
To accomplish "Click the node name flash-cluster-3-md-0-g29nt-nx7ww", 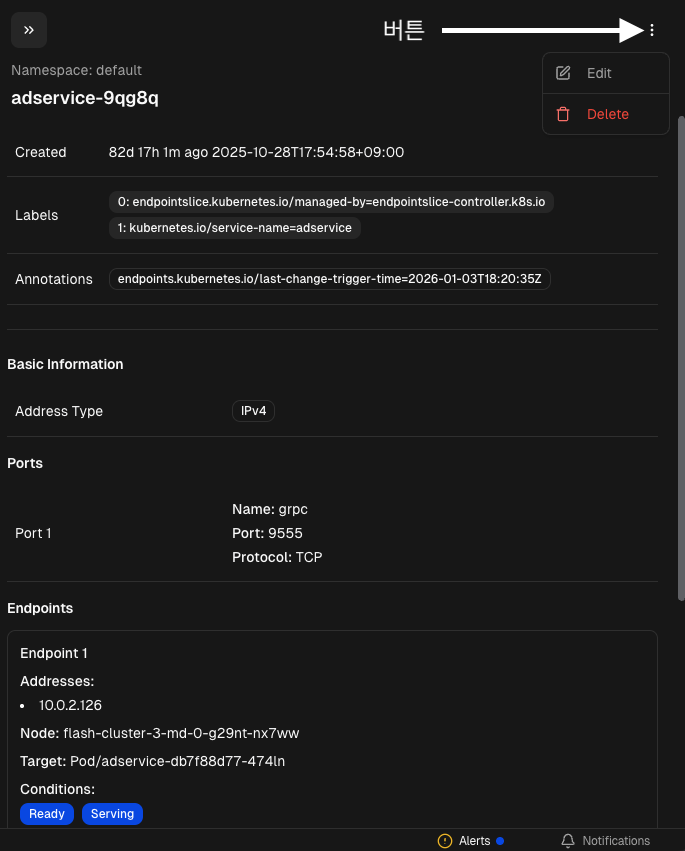I will (181, 733).
